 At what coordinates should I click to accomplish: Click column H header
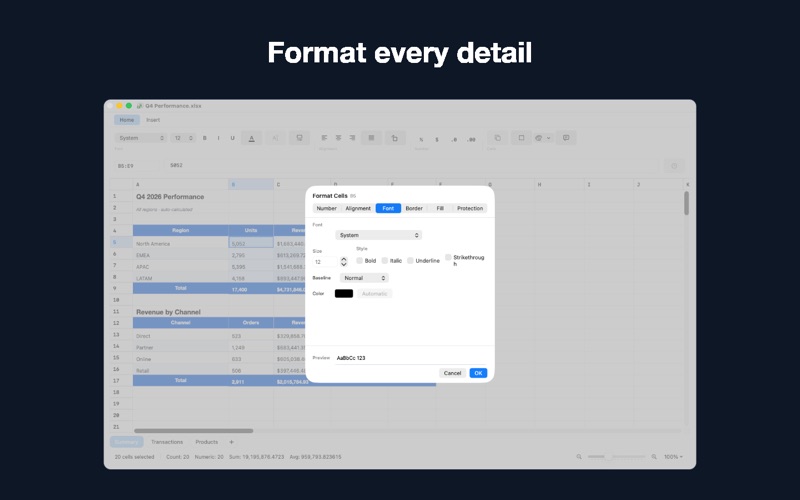560,185
